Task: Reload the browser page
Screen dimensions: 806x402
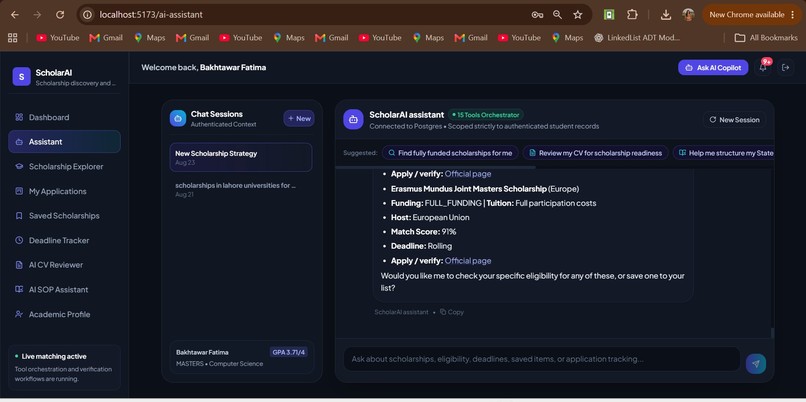Action: tap(60, 15)
